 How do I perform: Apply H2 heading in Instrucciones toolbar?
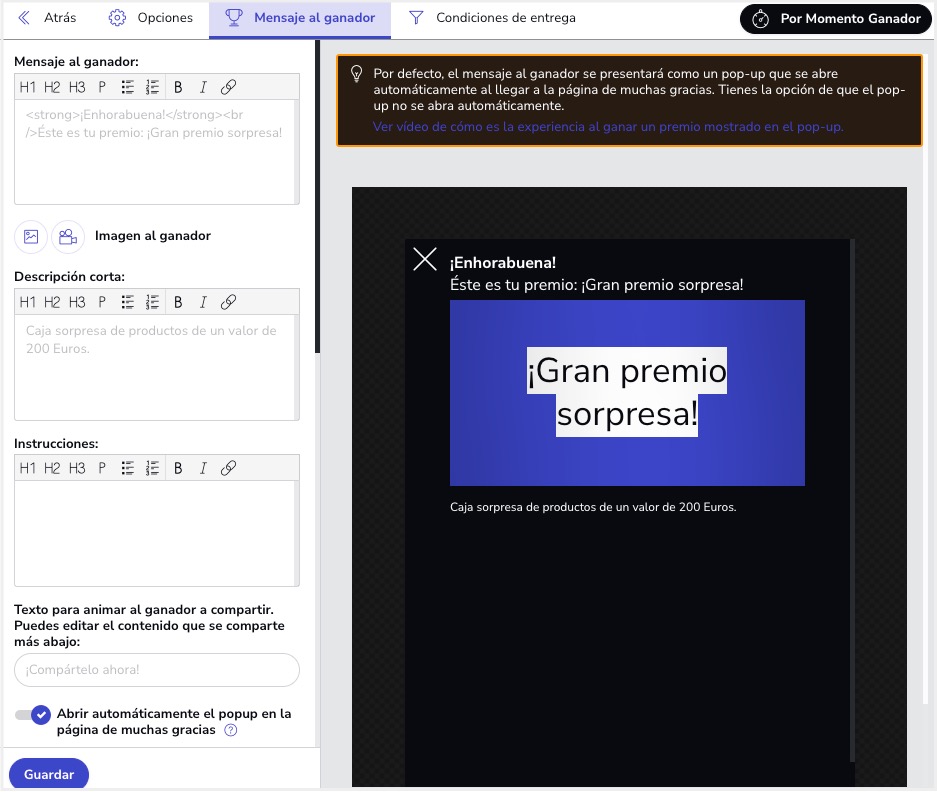[x=52, y=468]
